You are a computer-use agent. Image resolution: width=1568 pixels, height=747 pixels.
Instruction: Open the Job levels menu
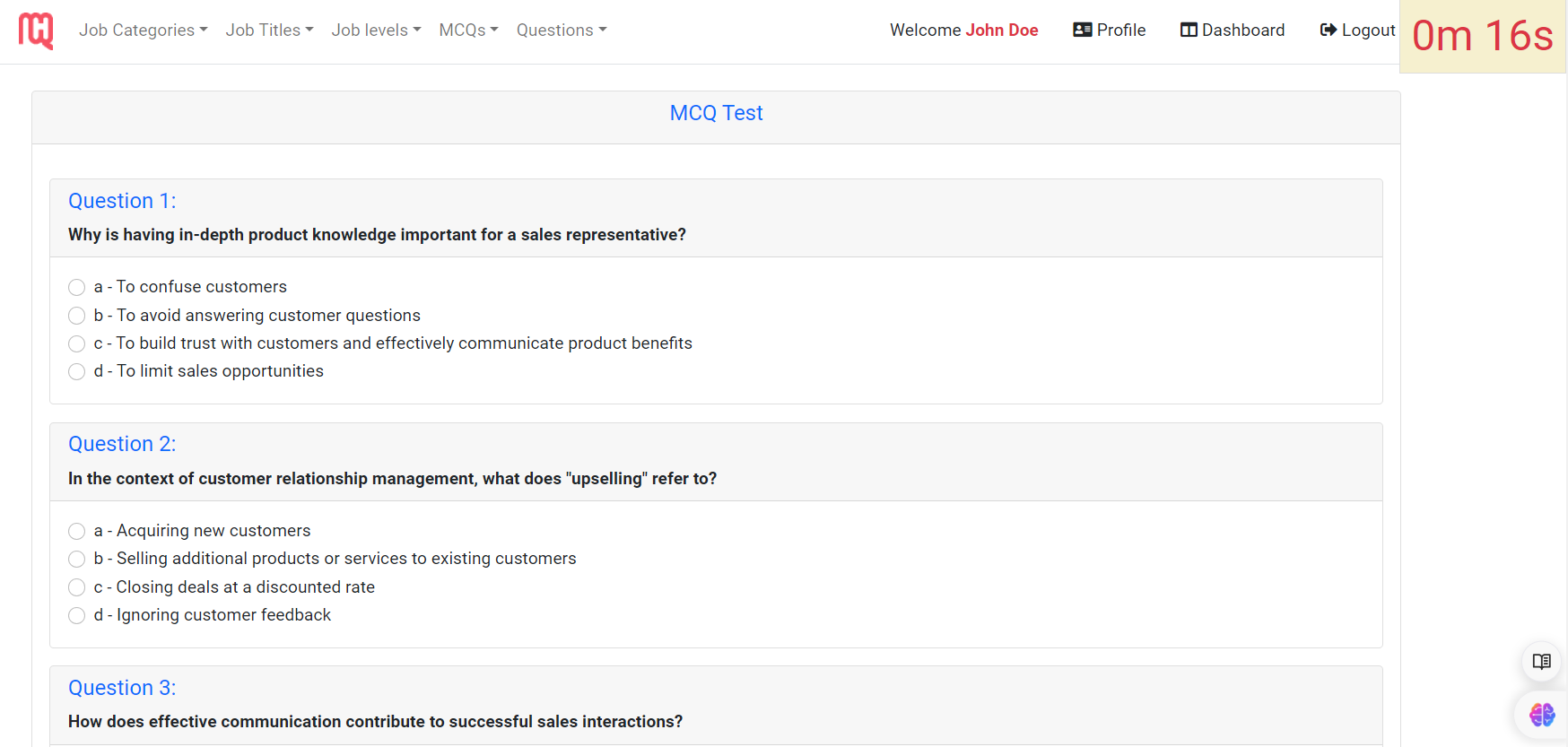[376, 30]
